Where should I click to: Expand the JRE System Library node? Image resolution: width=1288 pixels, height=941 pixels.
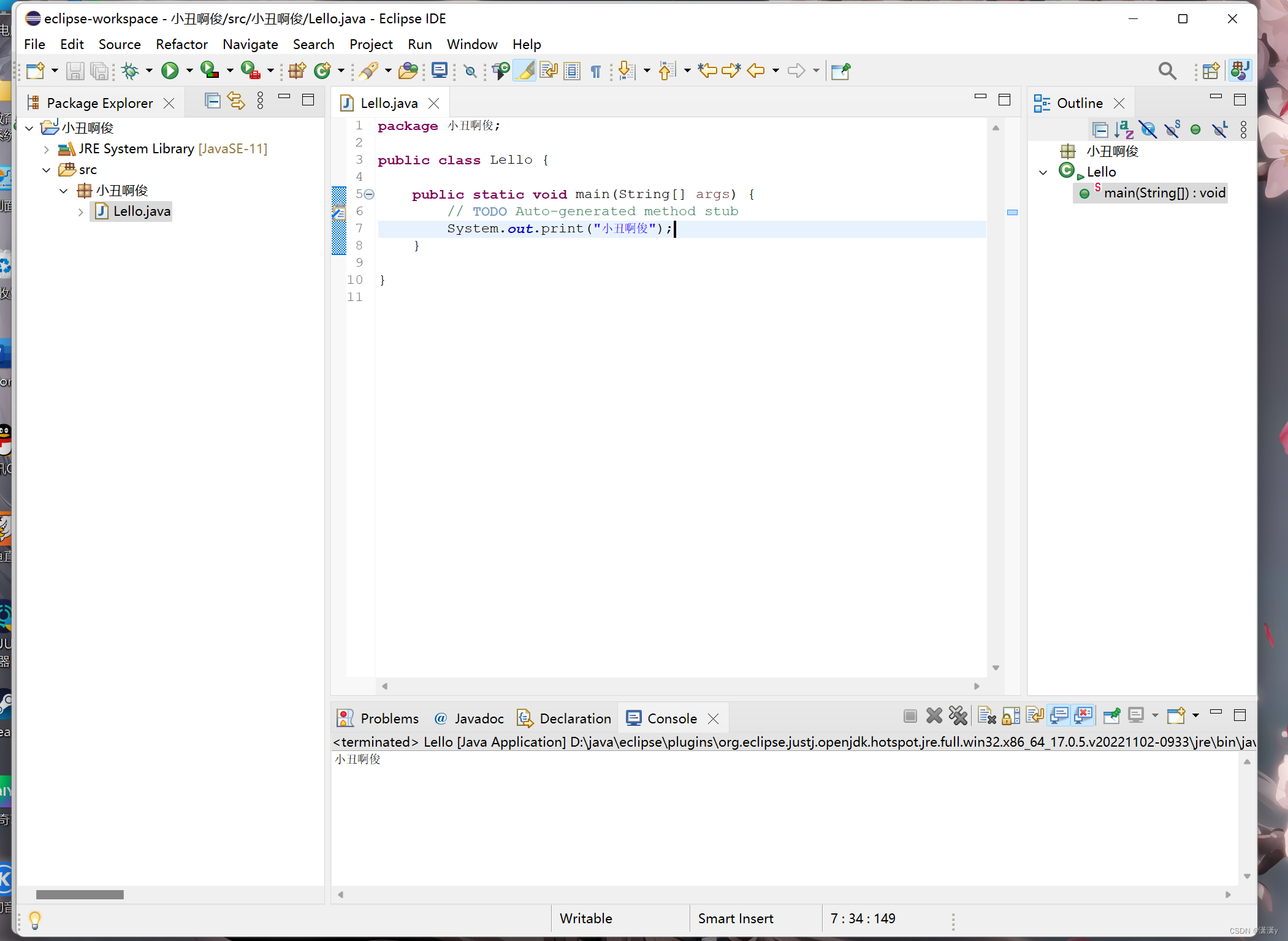[47, 149]
